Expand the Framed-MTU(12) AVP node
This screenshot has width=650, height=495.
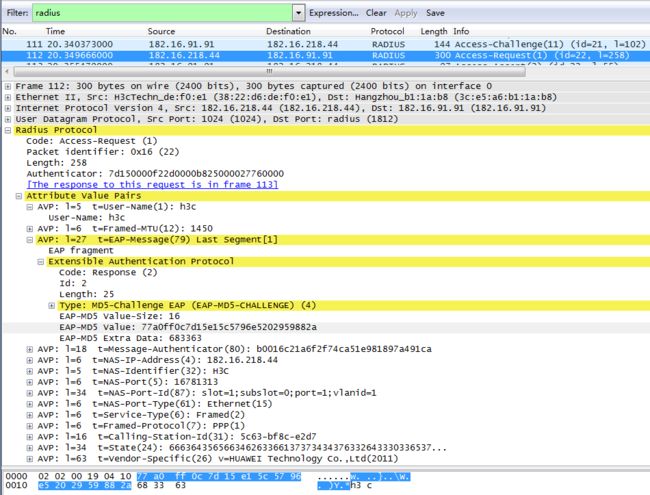pyautogui.click(x=29, y=229)
